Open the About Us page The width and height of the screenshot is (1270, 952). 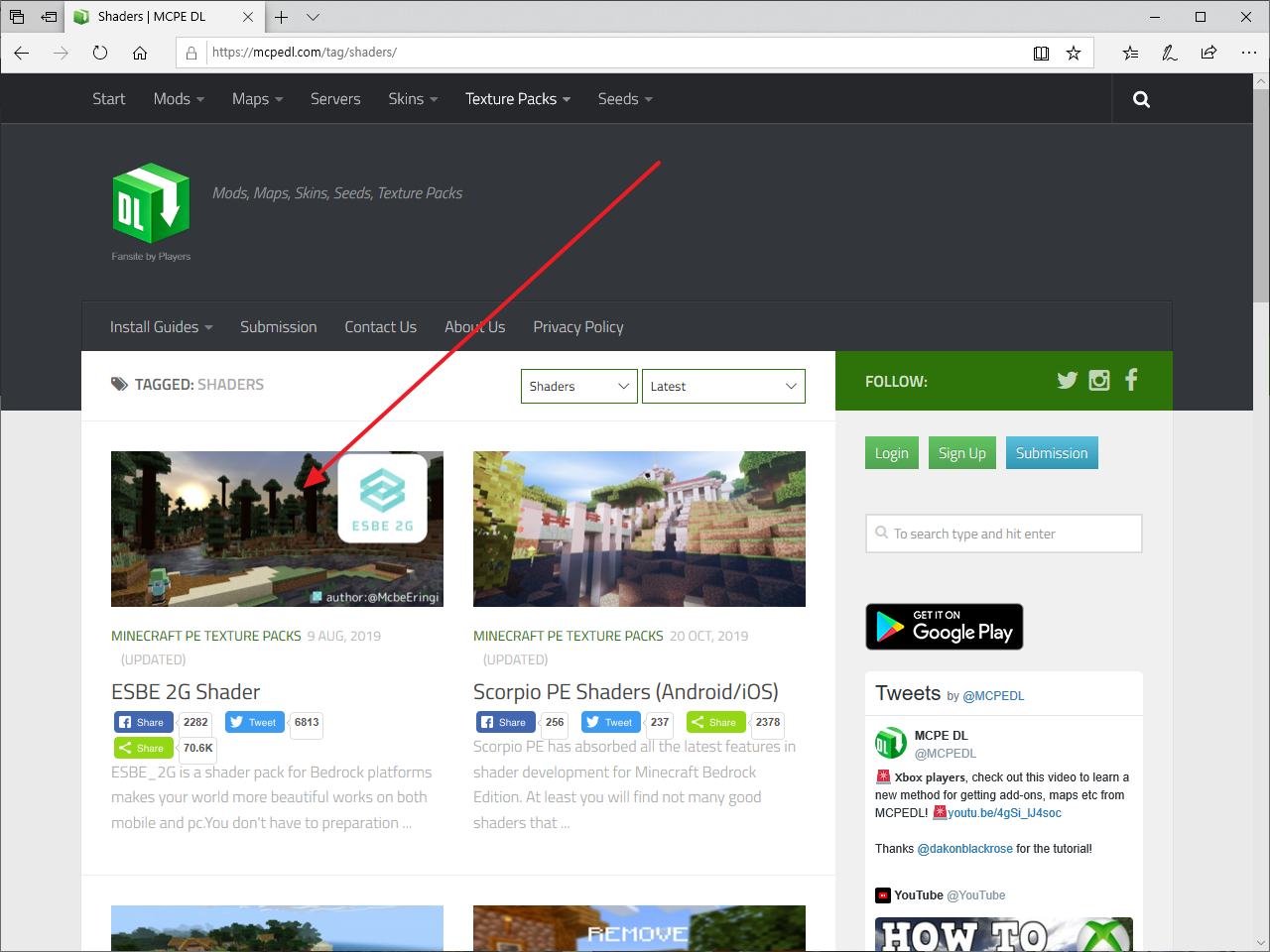coord(474,327)
